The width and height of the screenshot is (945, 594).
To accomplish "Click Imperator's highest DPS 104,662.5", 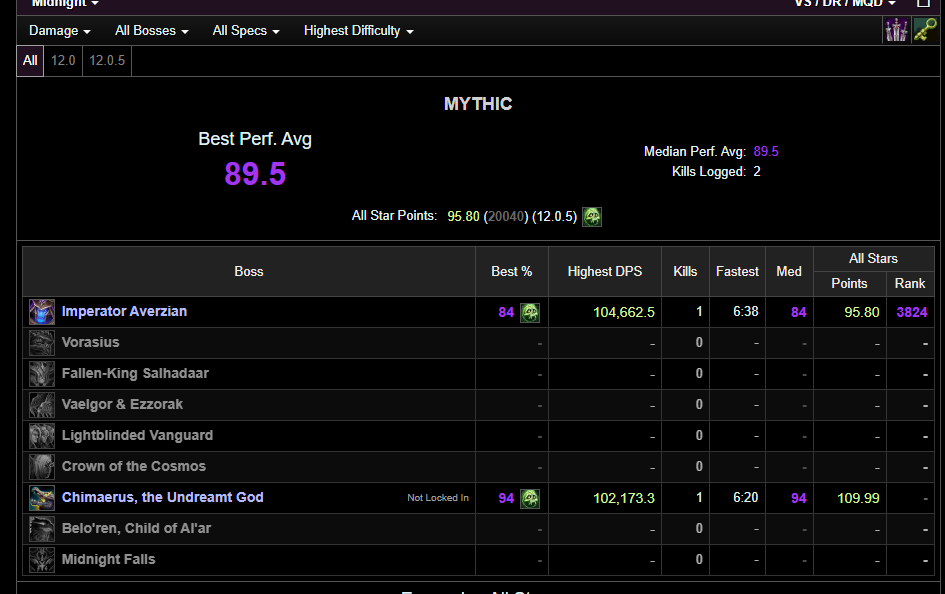I will pyautogui.click(x=624, y=313).
